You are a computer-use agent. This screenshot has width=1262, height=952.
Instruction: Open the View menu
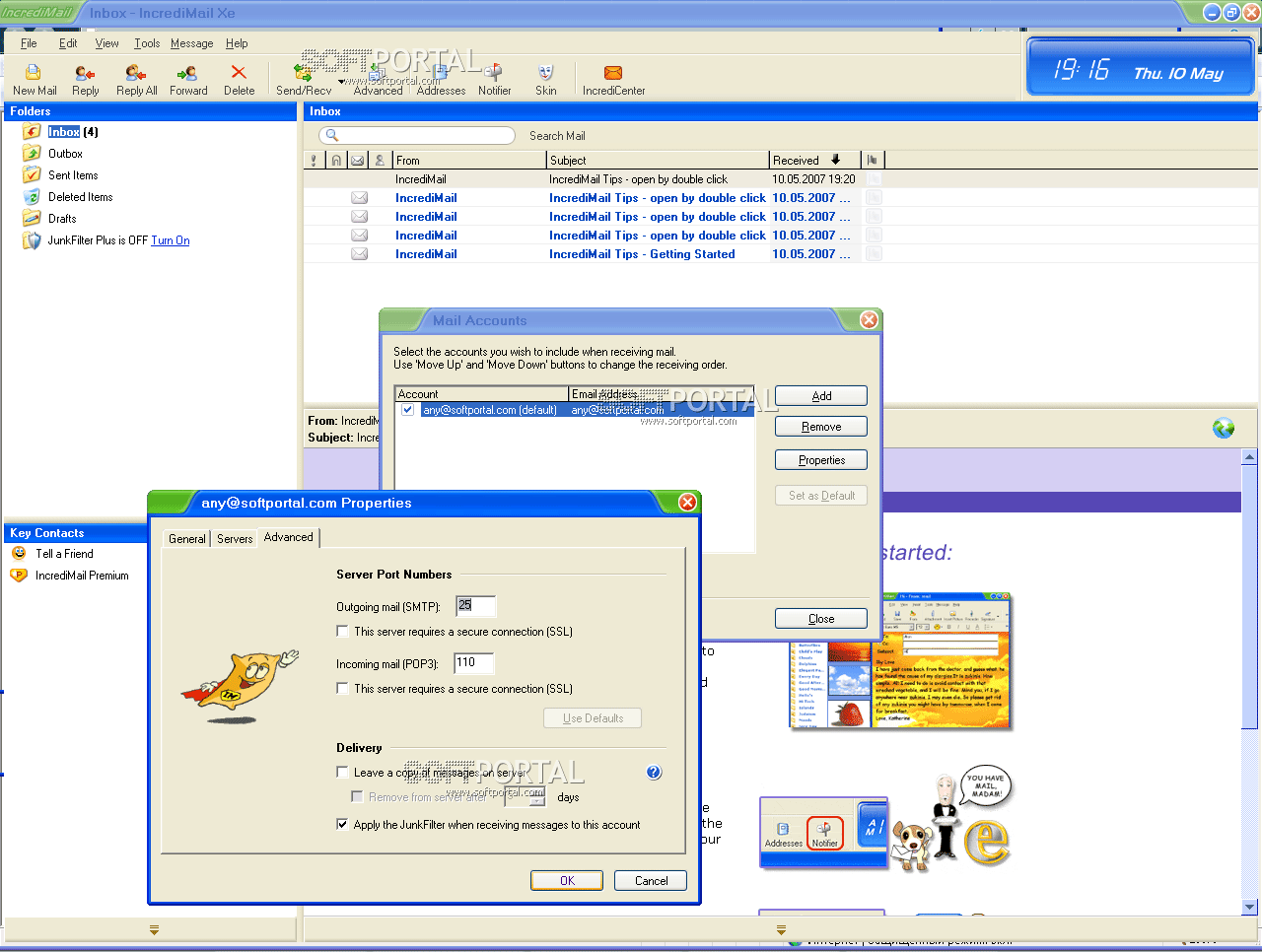point(106,43)
